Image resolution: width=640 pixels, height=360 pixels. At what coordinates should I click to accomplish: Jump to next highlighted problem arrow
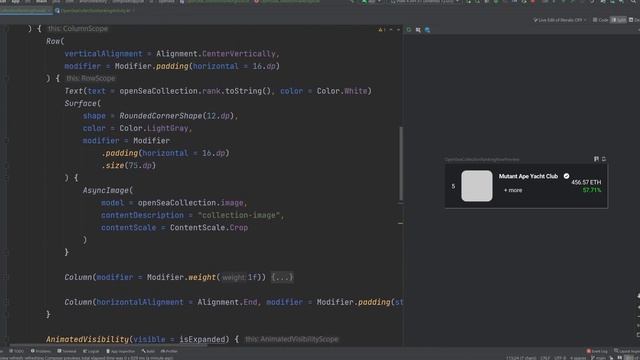398,29
